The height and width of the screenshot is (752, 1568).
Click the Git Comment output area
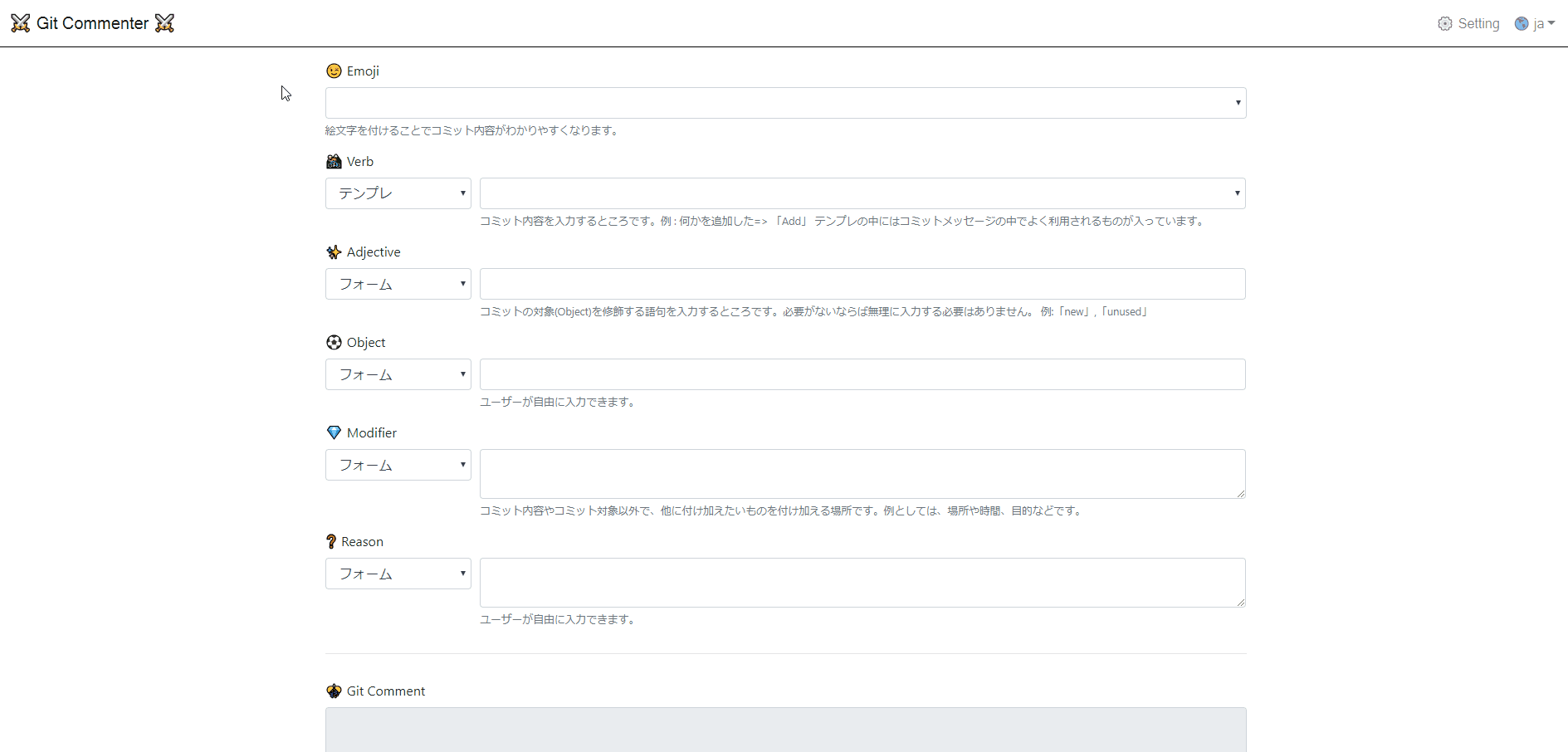(x=784, y=729)
